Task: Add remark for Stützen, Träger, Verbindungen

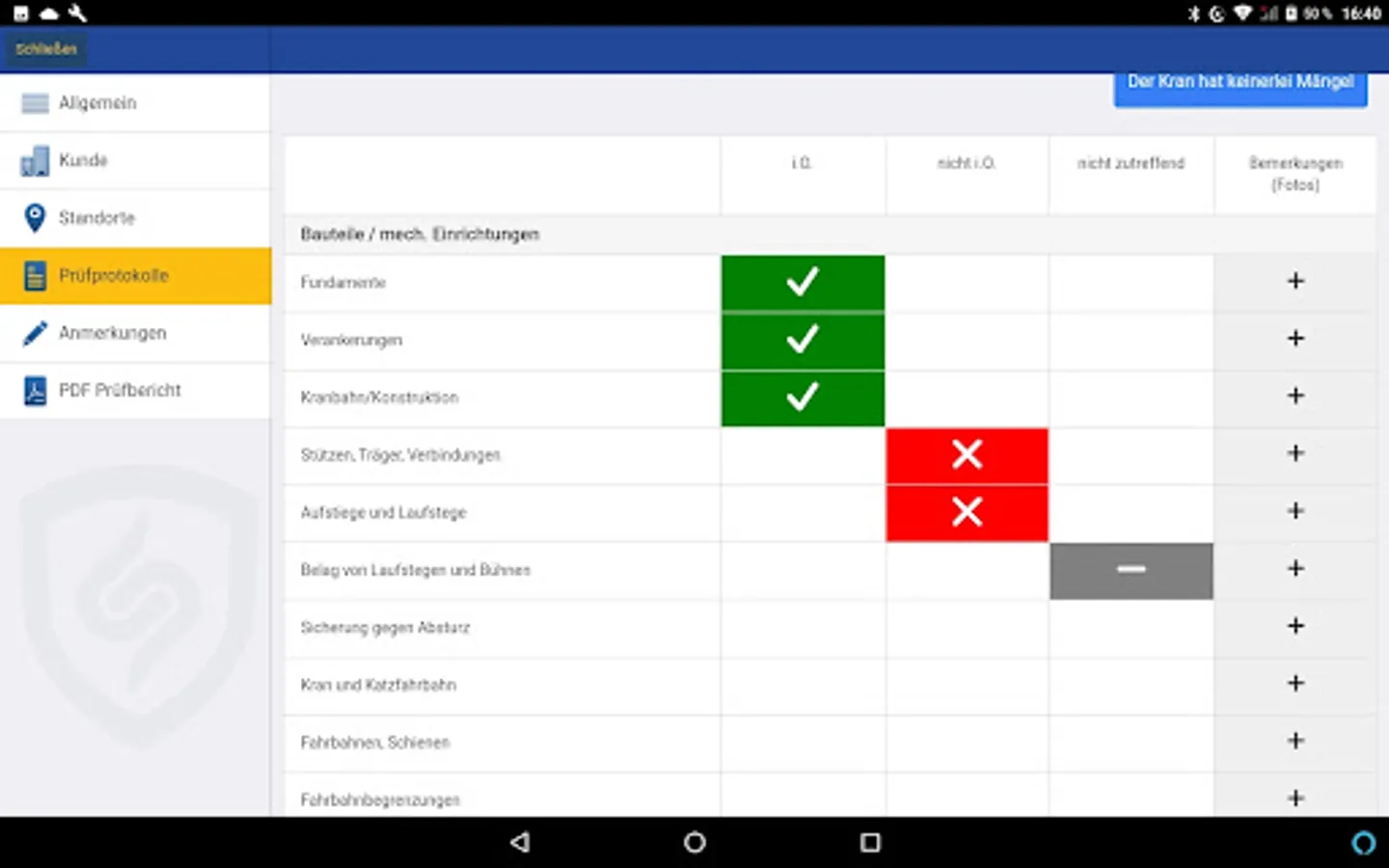Action: (1295, 453)
